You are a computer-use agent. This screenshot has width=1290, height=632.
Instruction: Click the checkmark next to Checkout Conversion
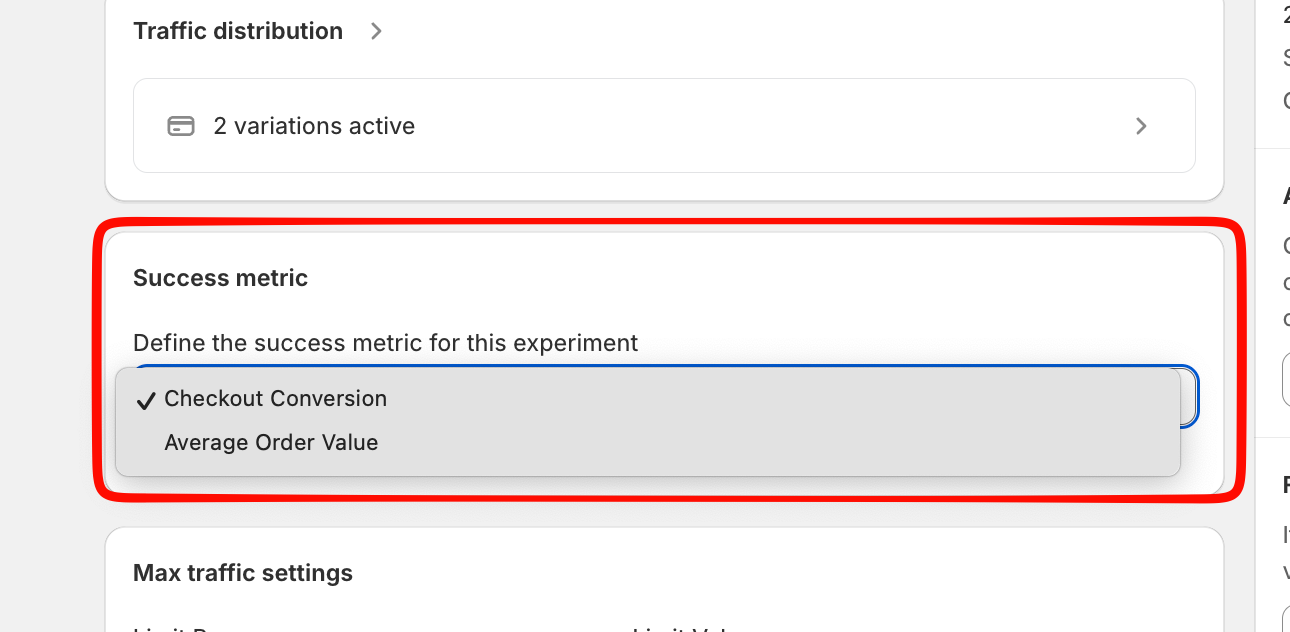pos(146,400)
